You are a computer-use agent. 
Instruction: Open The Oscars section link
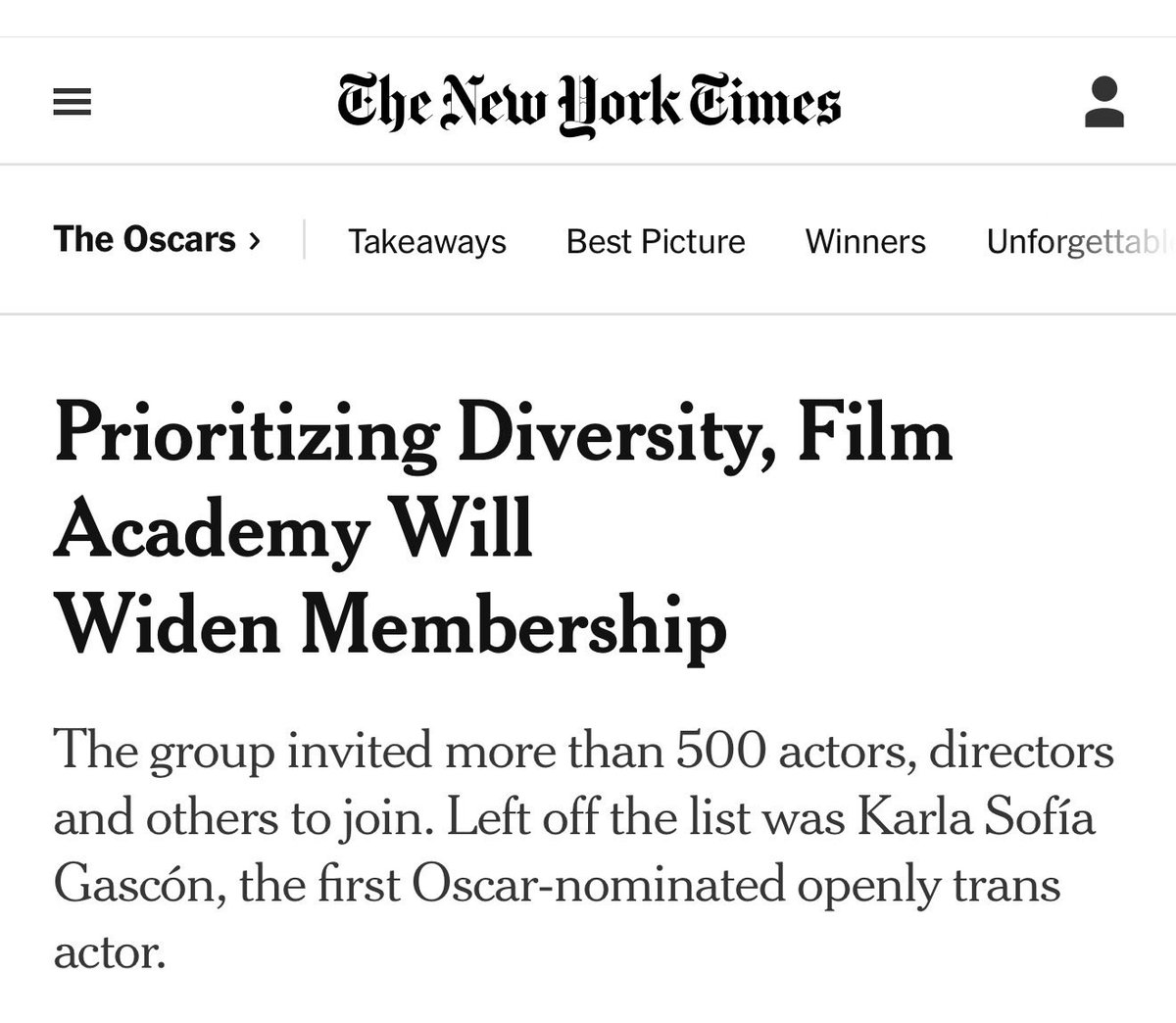(145, 239)
